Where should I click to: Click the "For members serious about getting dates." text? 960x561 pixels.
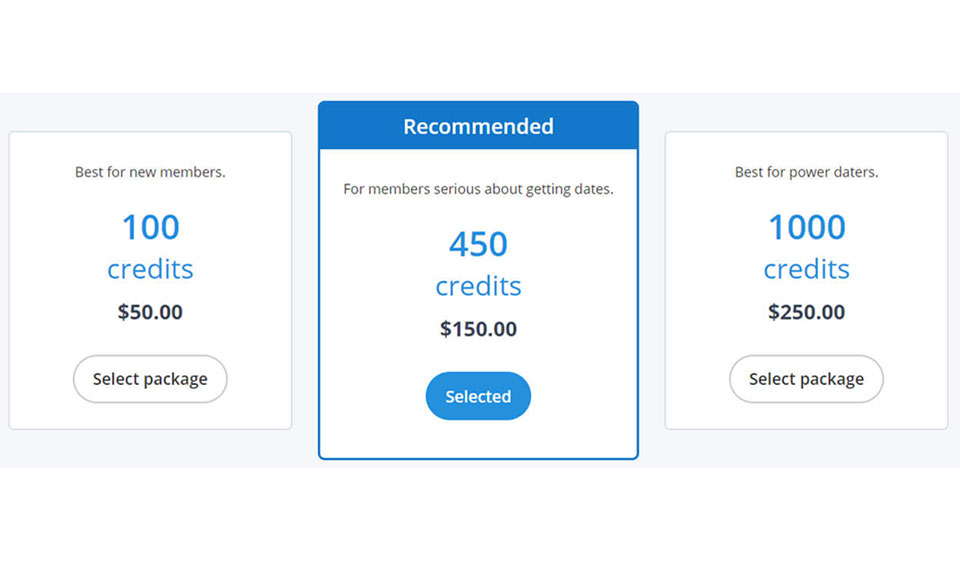click(x=478, y=189)
